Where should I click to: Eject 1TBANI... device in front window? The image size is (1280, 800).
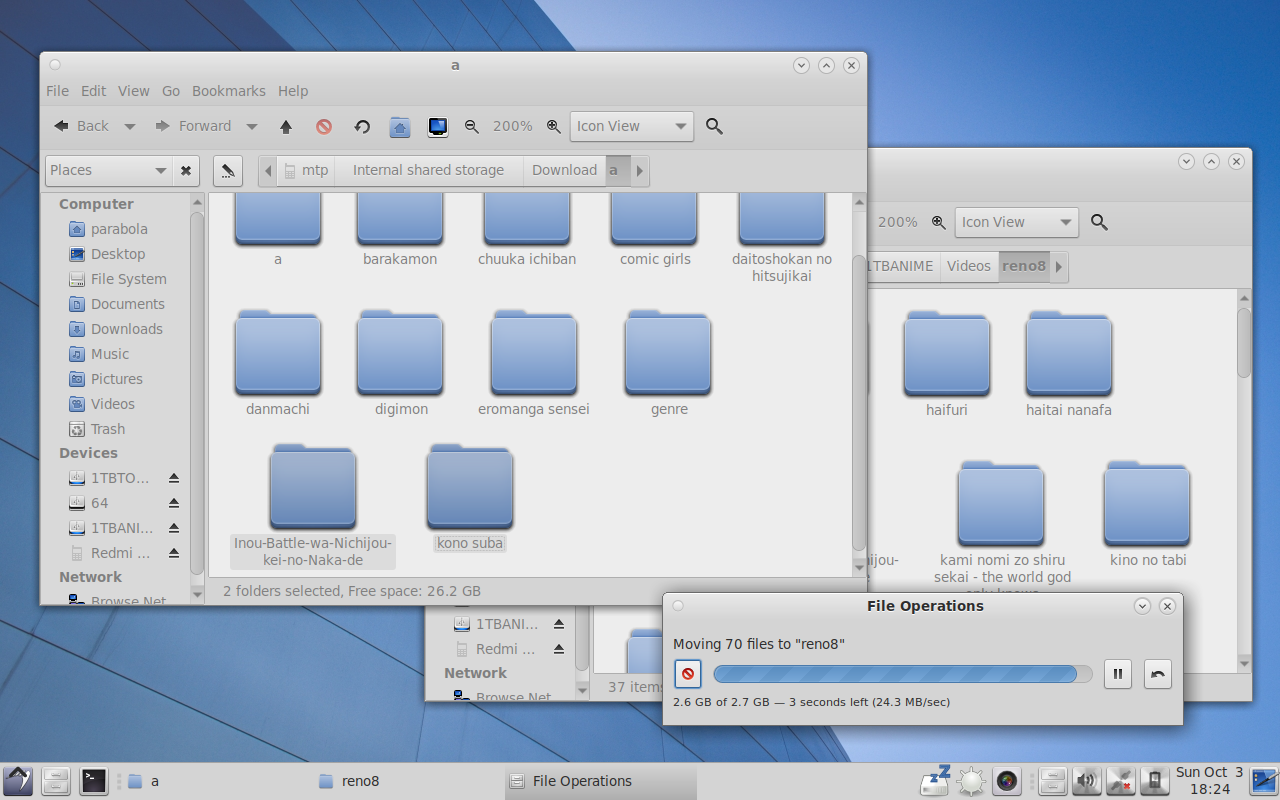pos(173,528)
